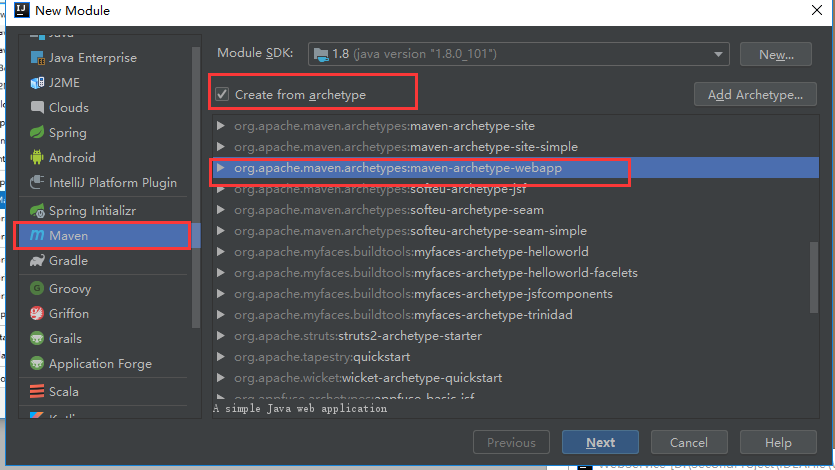835x470 pixels.
Task: Click the IntelliJ logo in title bar
Action: click(x=22, y=10)
